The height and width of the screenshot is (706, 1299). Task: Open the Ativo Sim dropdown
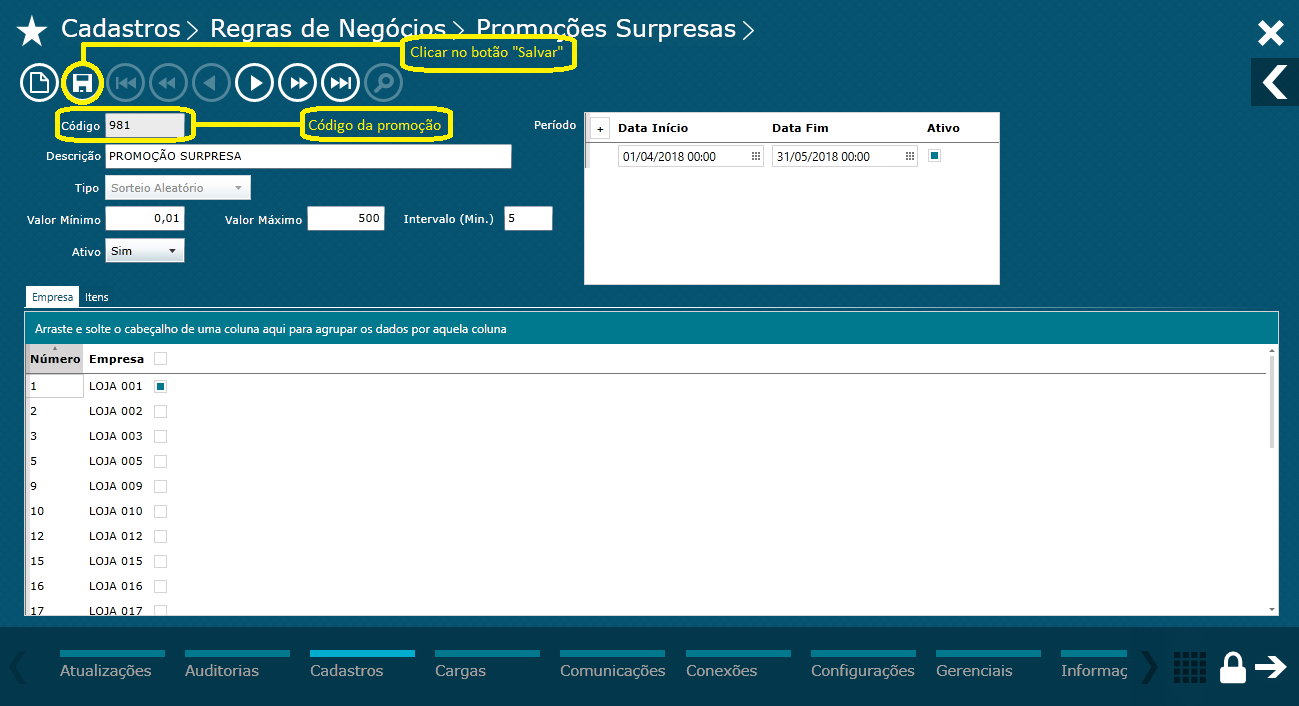click(x=145, y=251)
